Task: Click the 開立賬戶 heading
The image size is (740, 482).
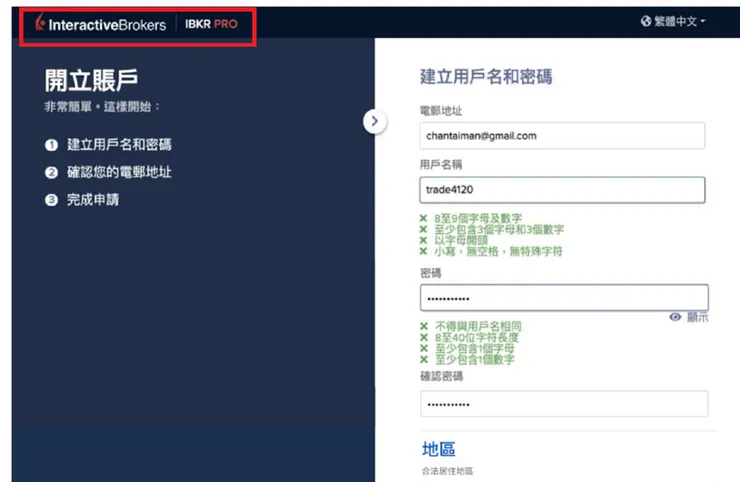Action: (x=92, y=80)
